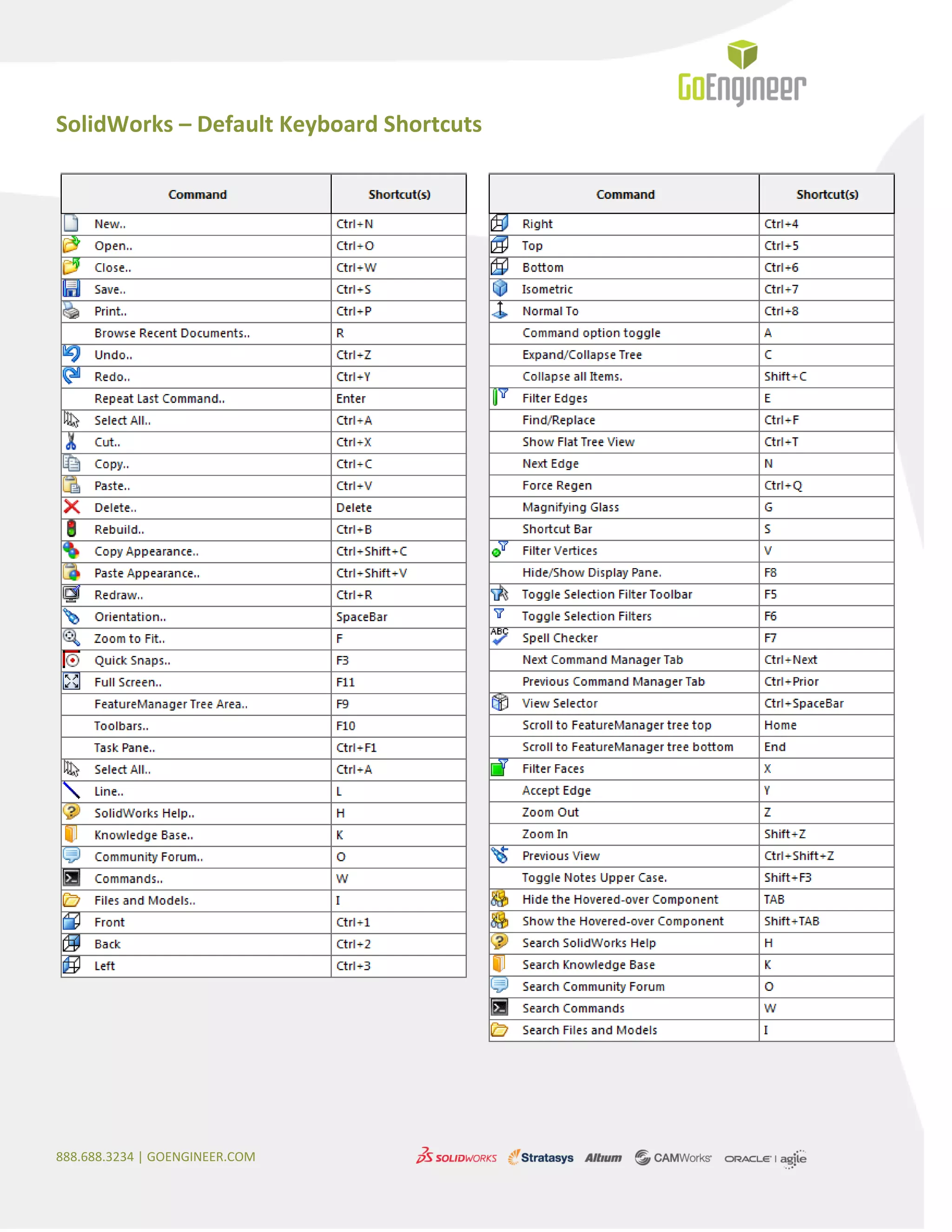Click the Copy Appearance colored balls icon
Image resolution: width=952 pixels, height=1232 pixels.
72,550
